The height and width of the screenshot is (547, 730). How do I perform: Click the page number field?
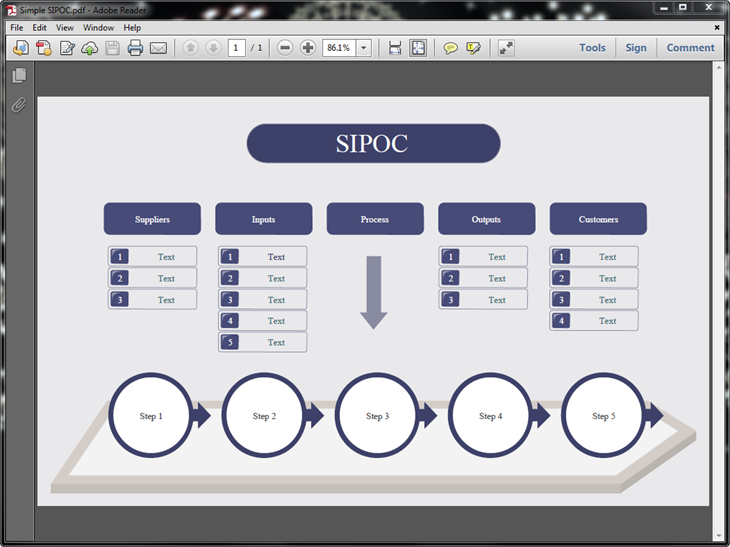pos(237,47)
